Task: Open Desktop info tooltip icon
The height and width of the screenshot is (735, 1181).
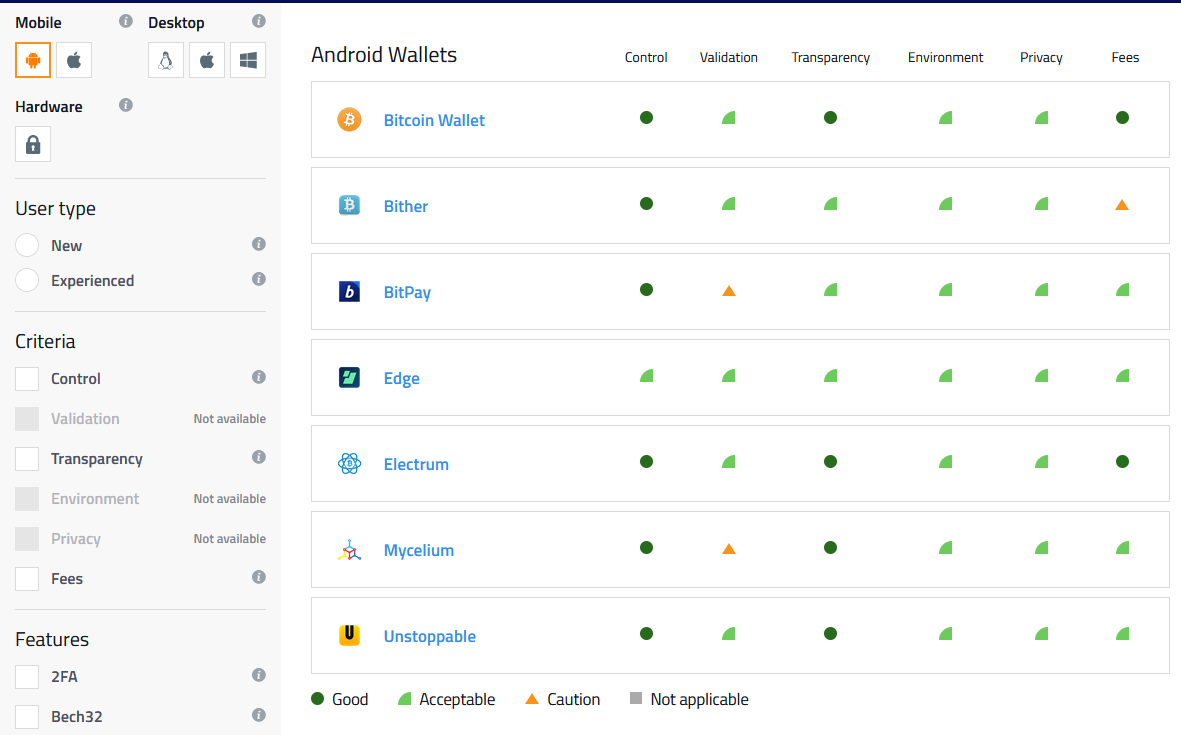Action: click(259, 21)
